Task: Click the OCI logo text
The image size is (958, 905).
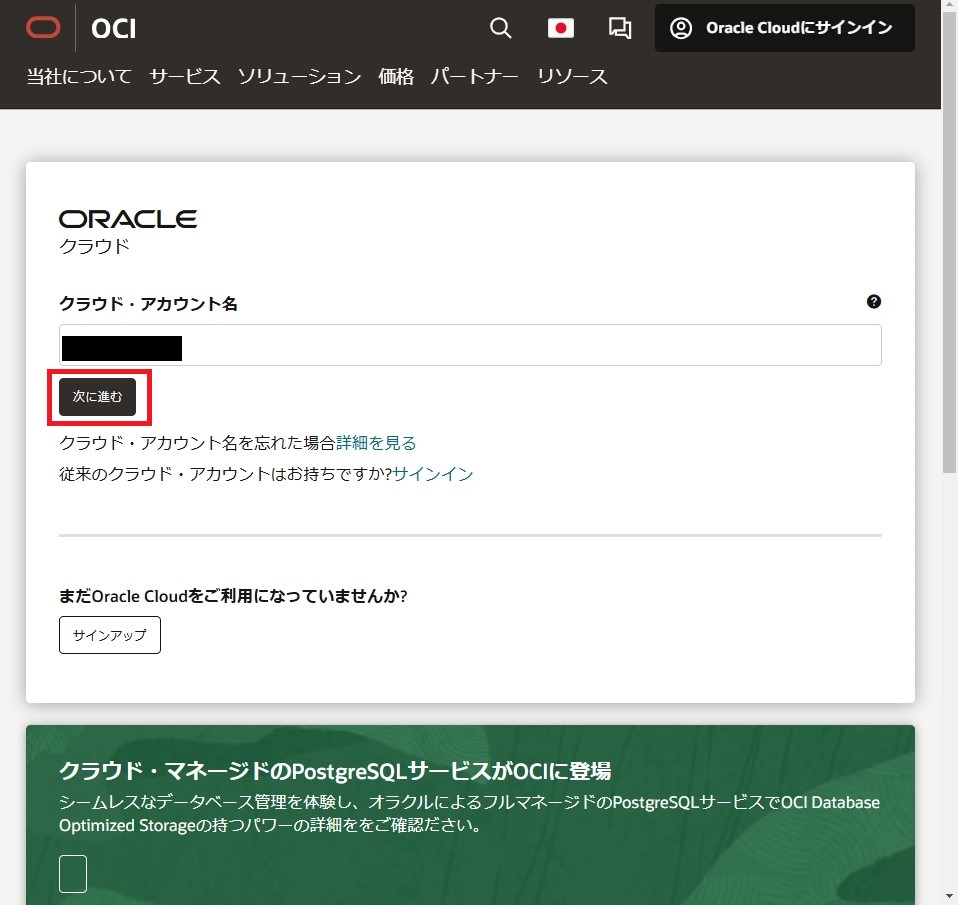Action: pyautogui.click(x=113, y=29)
